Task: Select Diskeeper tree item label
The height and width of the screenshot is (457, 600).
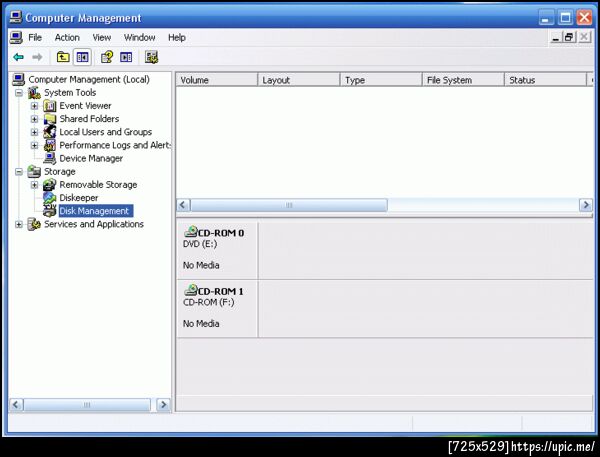Action: (79, 198)
